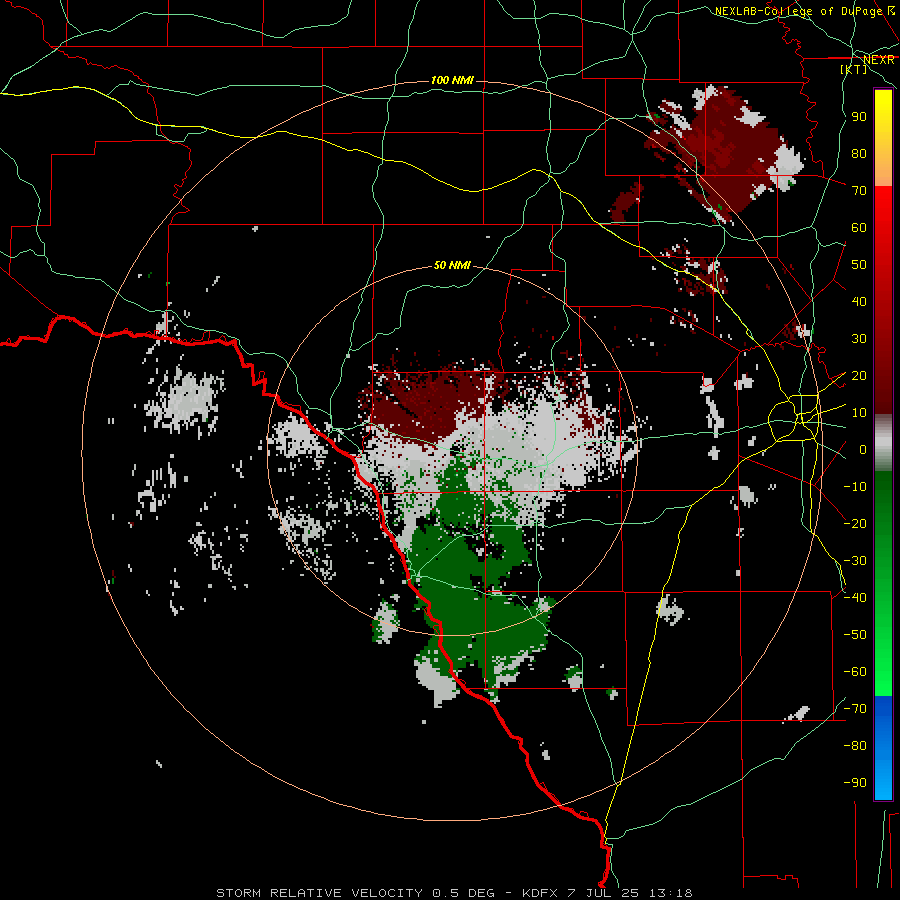Click the "80" value on the velocity scale
The height and width of the screenshot is (900, 900).
(859, 153)
